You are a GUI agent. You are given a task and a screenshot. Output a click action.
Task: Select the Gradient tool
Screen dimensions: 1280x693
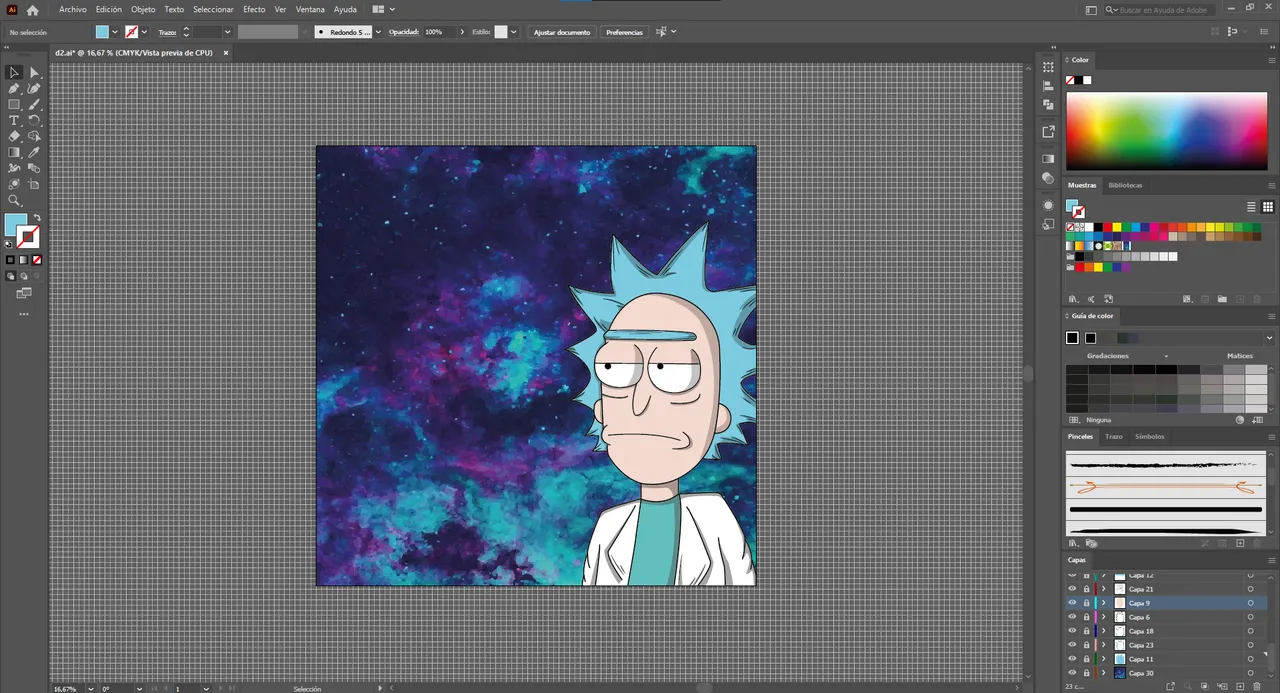coord(14,152)
